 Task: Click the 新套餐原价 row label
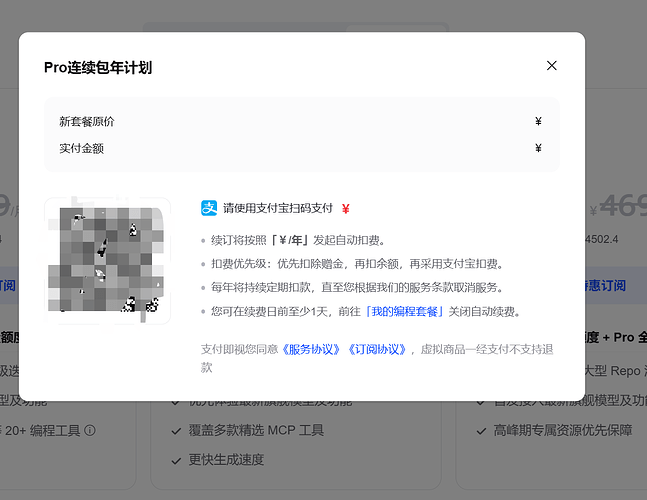[87, 122]
